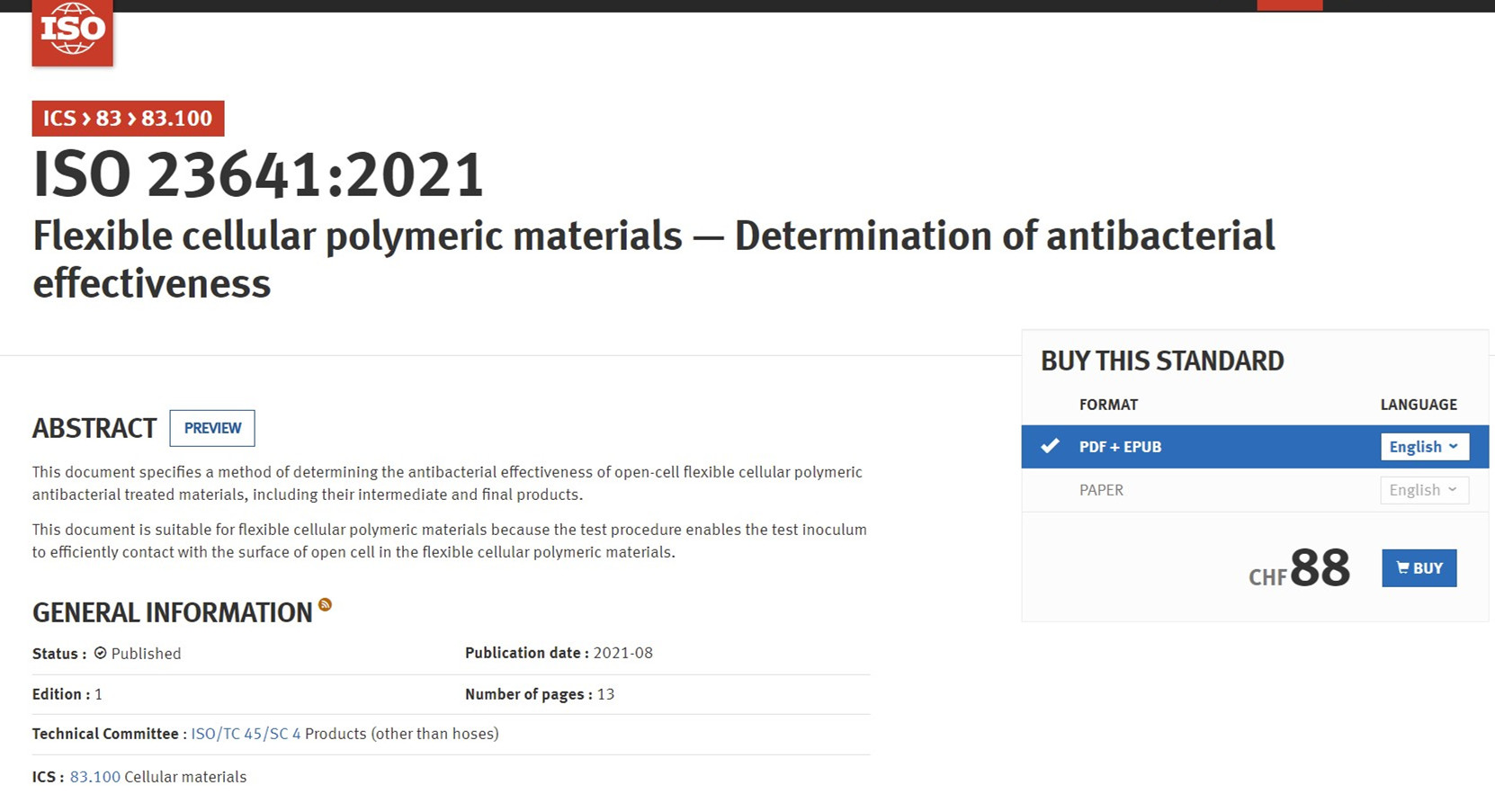Screen dimensions: 1495x812
Task: Open the RSS feed icon beside General Information
Action: click(x=325, y=605)
